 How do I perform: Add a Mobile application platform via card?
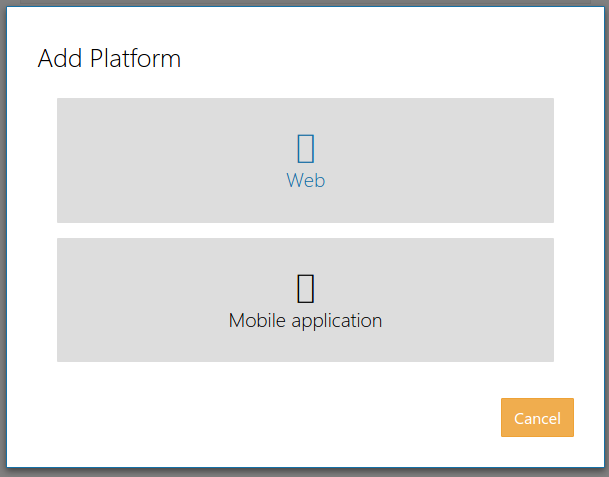[305, 300]
